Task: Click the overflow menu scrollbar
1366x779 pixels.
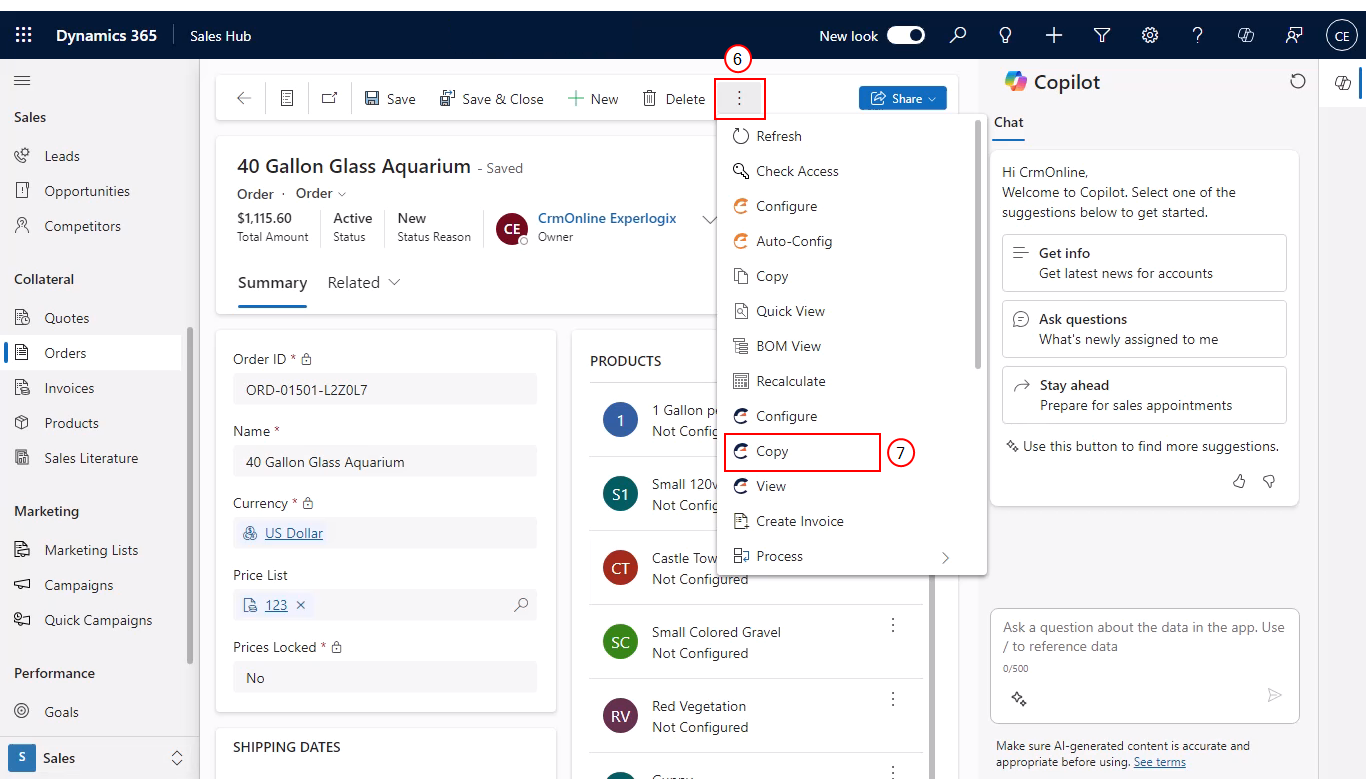Action: click(x=978, y=245)
